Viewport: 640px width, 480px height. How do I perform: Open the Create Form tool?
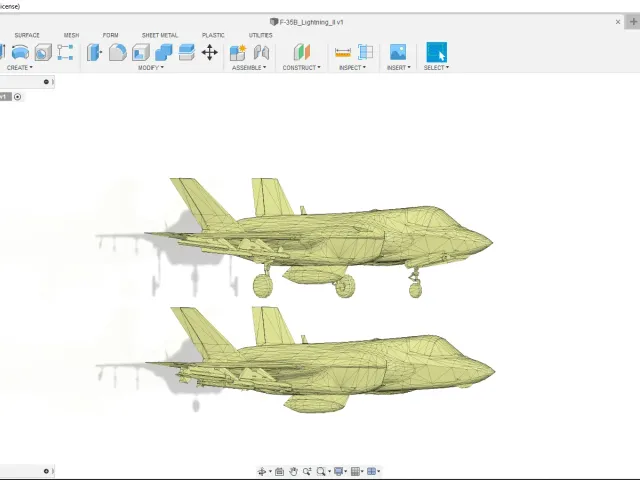click(65, 52)
